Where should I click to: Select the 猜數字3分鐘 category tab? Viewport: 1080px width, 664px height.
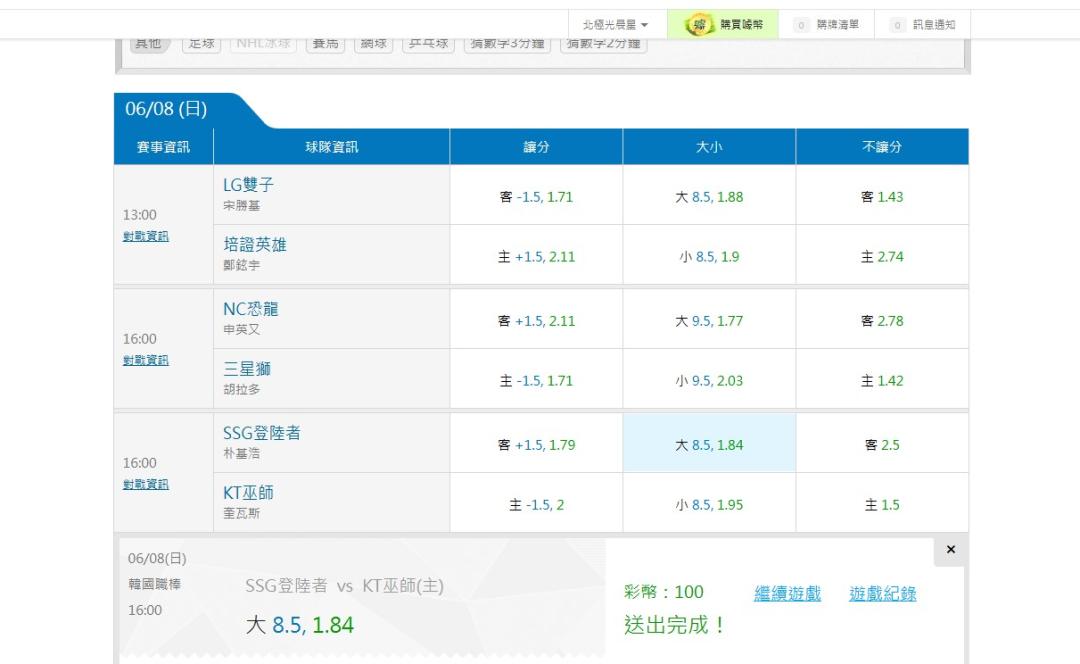pyautogui.click(x=507, y=45)
